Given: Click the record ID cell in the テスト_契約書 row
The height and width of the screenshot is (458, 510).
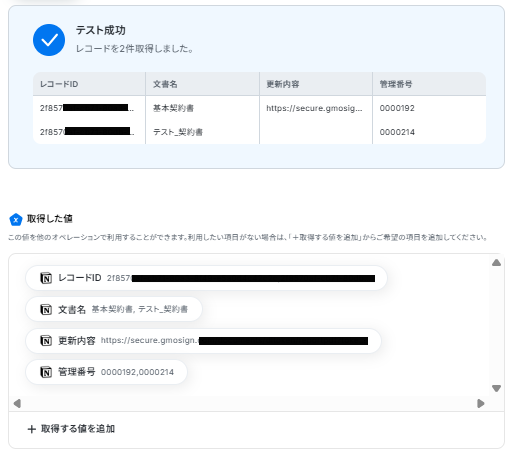Looking at the screenshot, I should 89,132.
